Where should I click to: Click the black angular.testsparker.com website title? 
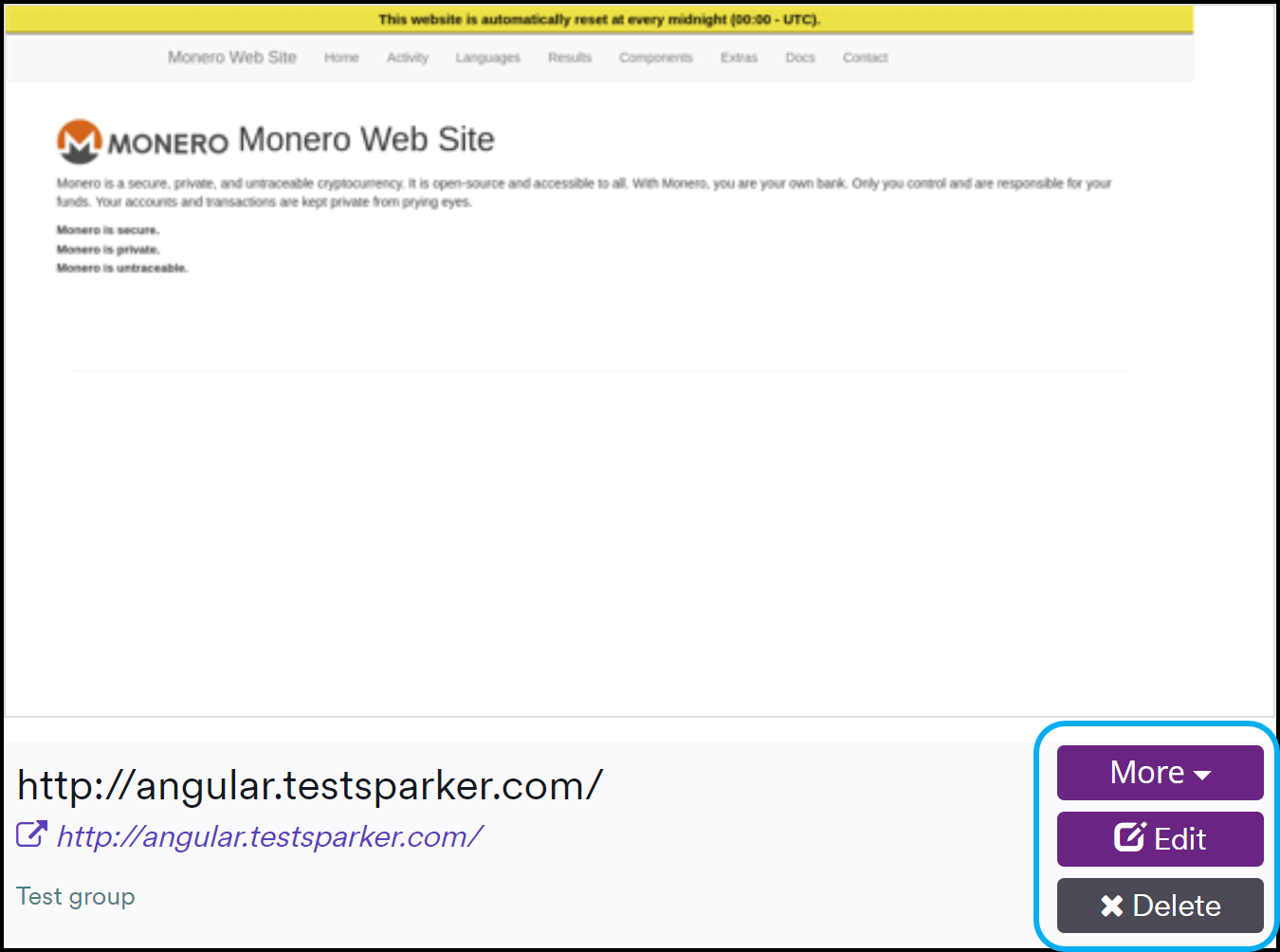tap(309, 786)
